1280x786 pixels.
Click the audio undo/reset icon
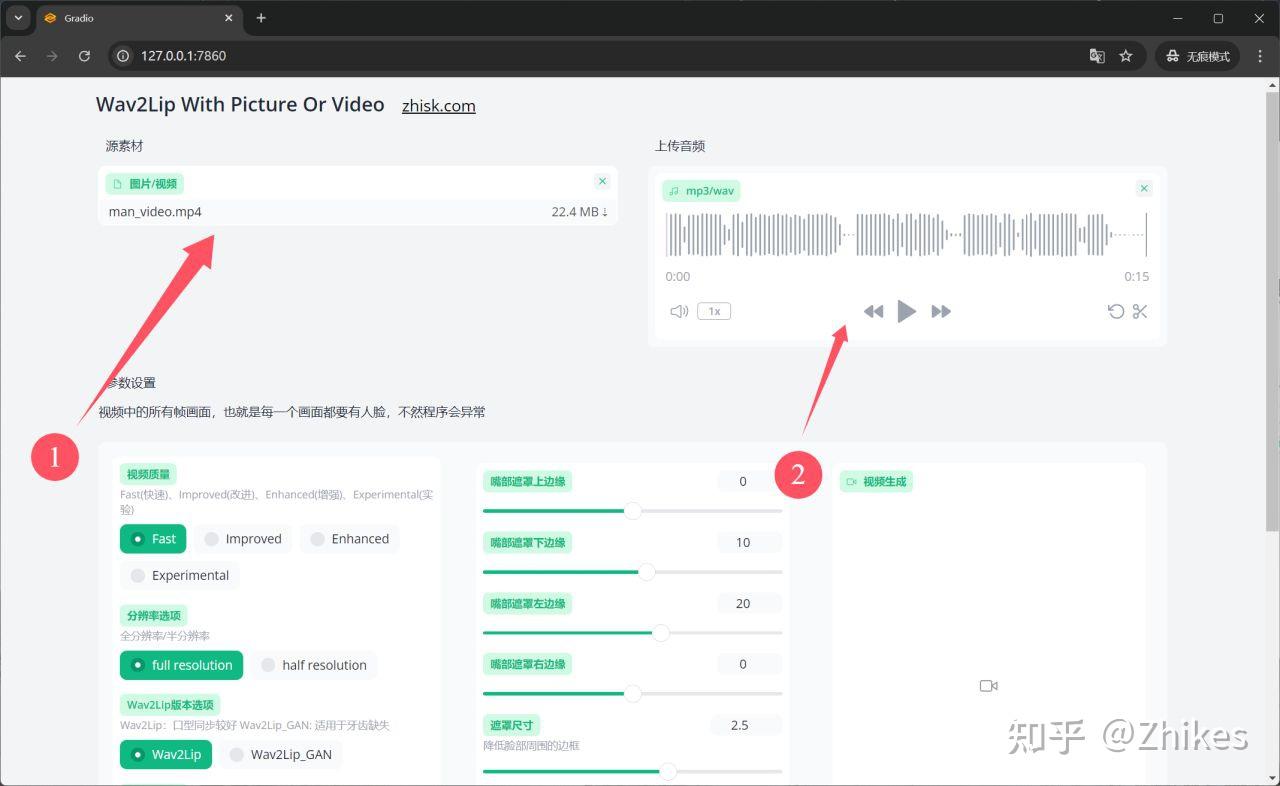1116,311
